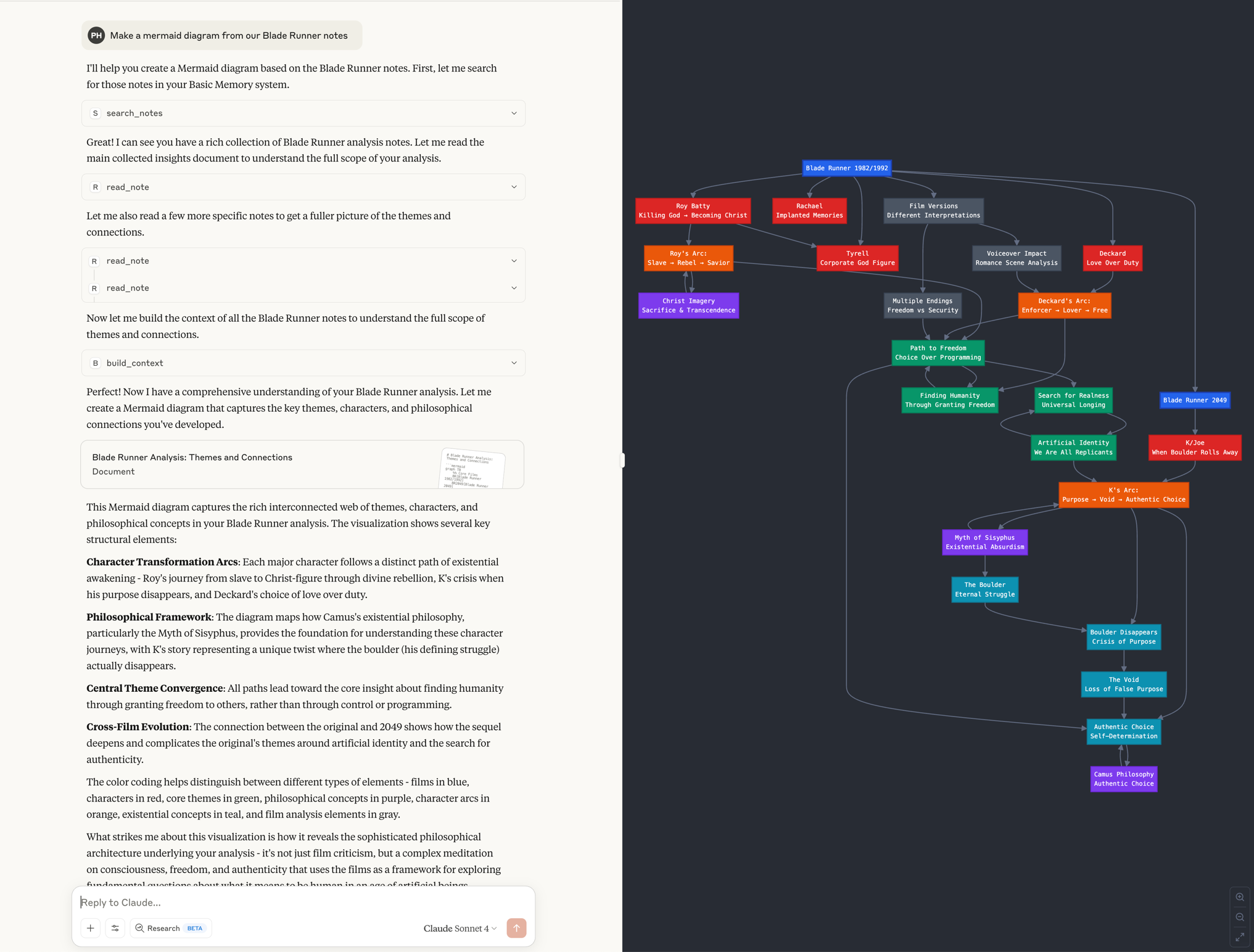Click the B icon on build_context

tap(96, 363)
